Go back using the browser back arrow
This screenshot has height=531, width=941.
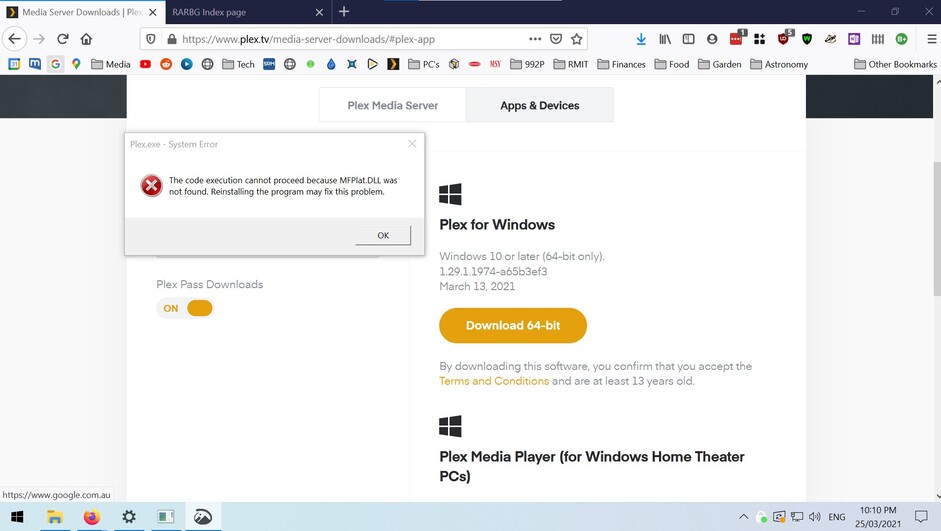[14, 39]
